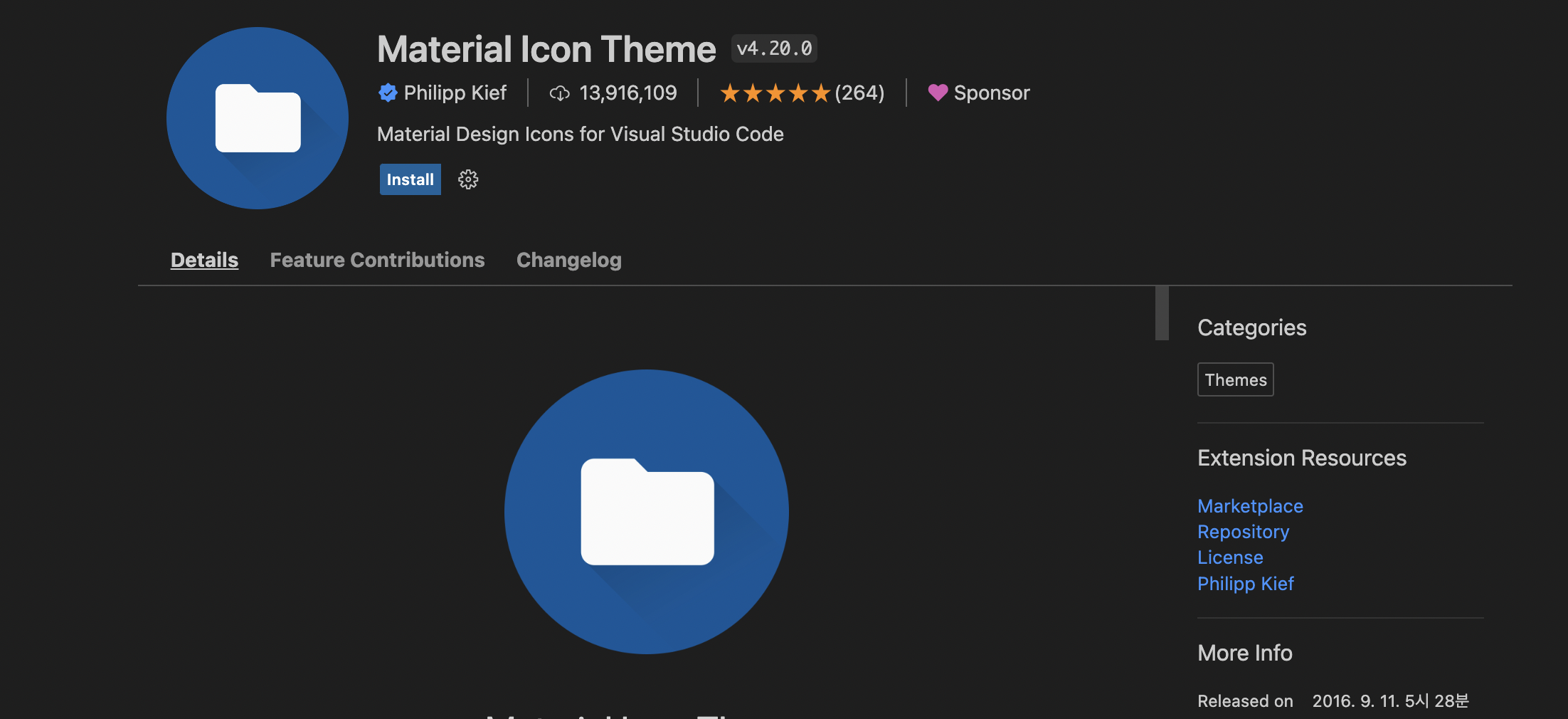Click the install count cloud icon
This screenshot has width=1568, height=719.
[x=560, y=93]
